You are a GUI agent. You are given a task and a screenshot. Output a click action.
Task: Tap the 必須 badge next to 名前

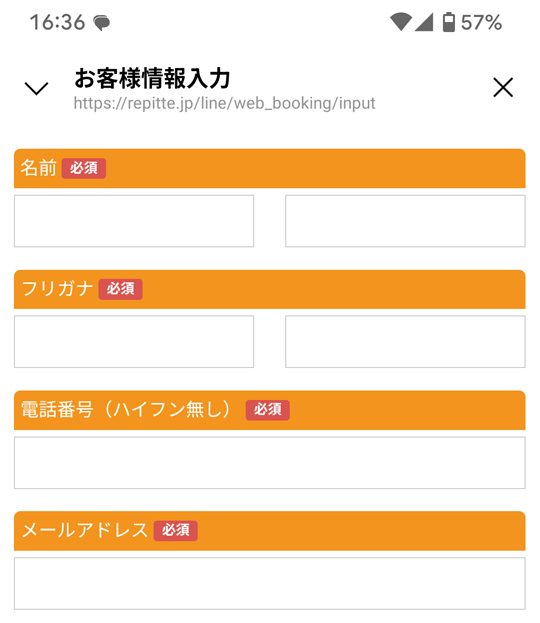tap(84, 168)
